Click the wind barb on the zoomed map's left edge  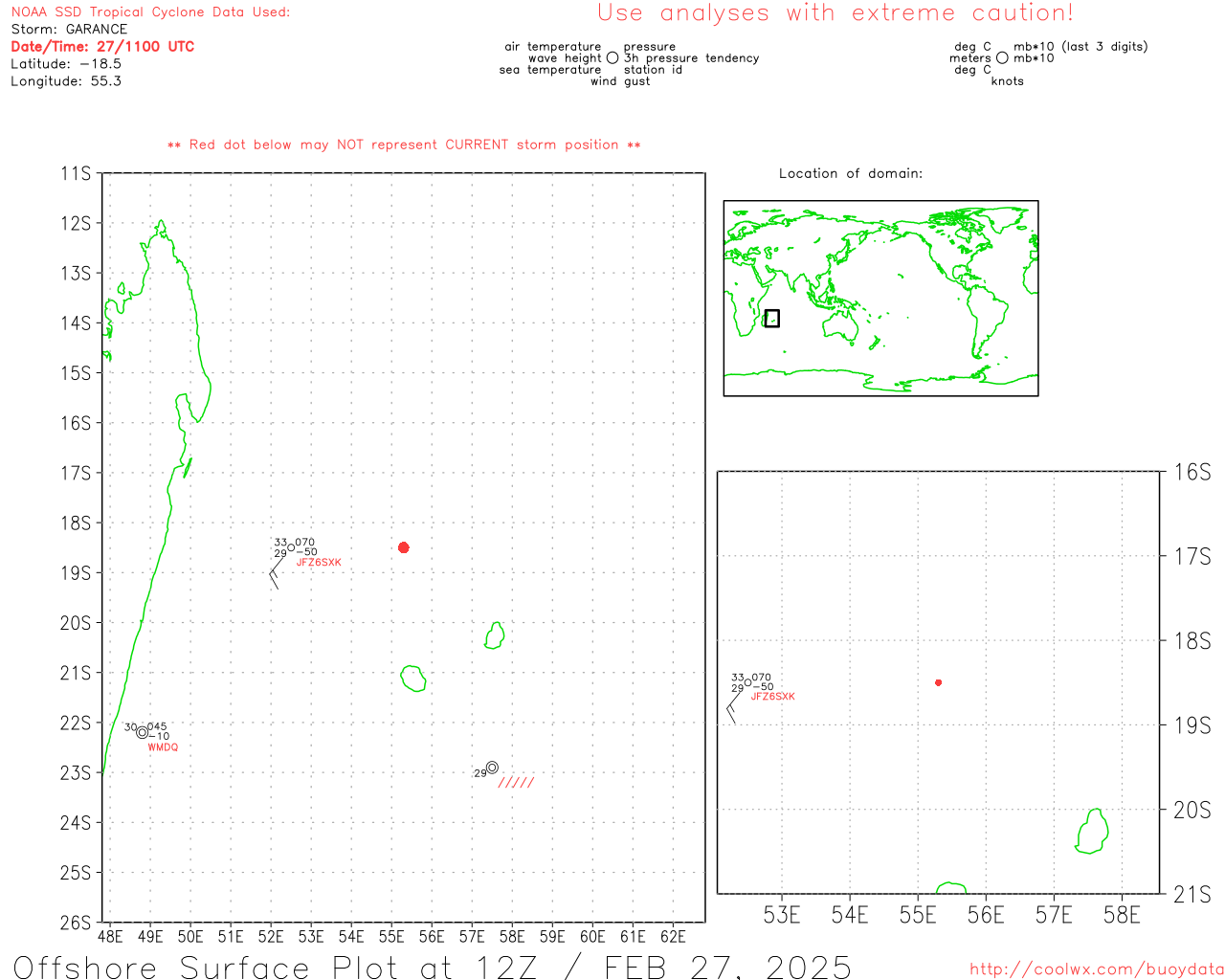tap(732, 708)
